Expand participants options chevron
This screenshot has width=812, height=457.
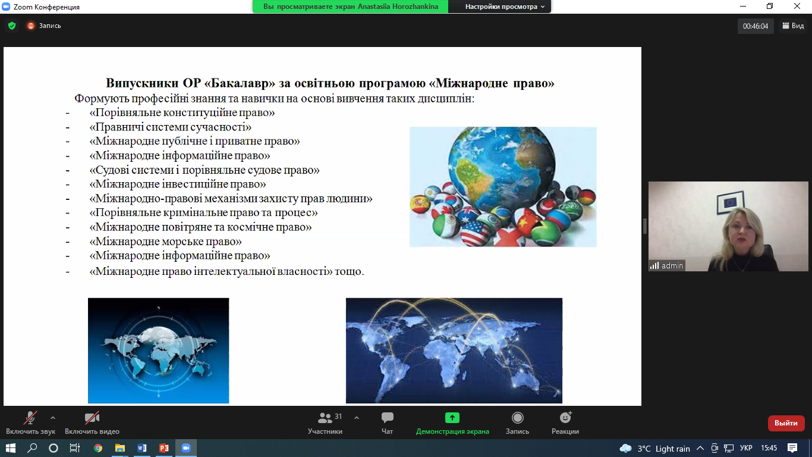[x=356, y=418]
